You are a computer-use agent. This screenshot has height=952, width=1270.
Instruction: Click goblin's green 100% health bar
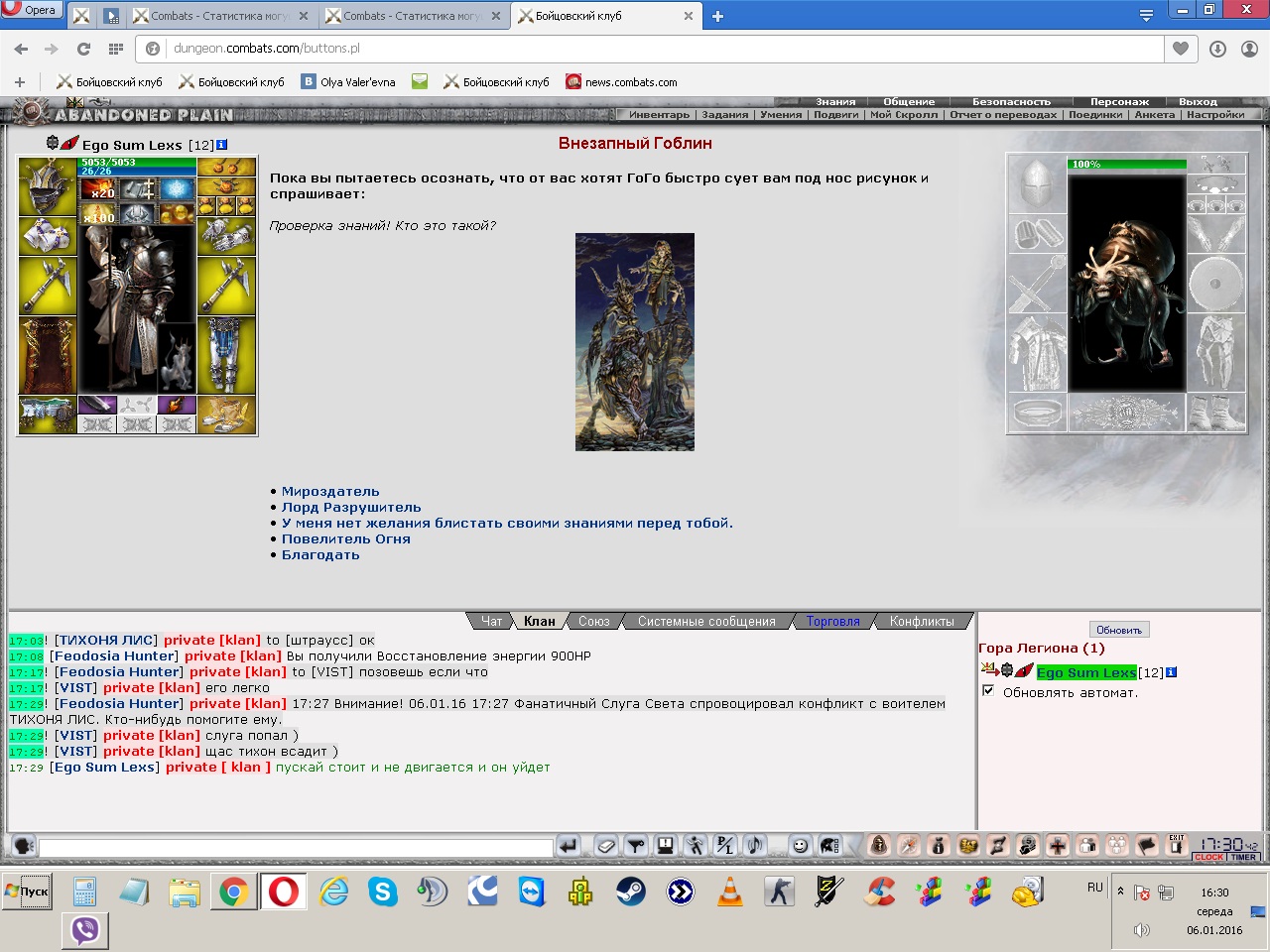[1127, 165]
